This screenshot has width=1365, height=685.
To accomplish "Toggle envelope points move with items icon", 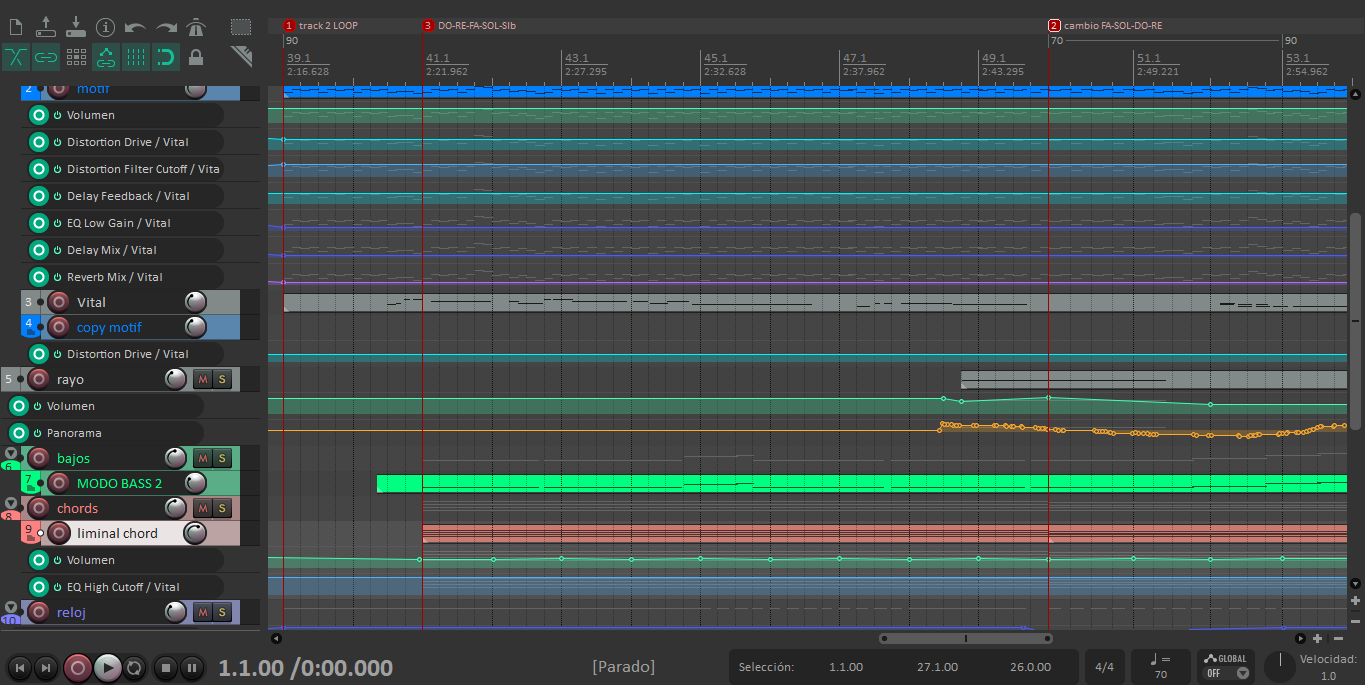I will (x=105, y=57).
